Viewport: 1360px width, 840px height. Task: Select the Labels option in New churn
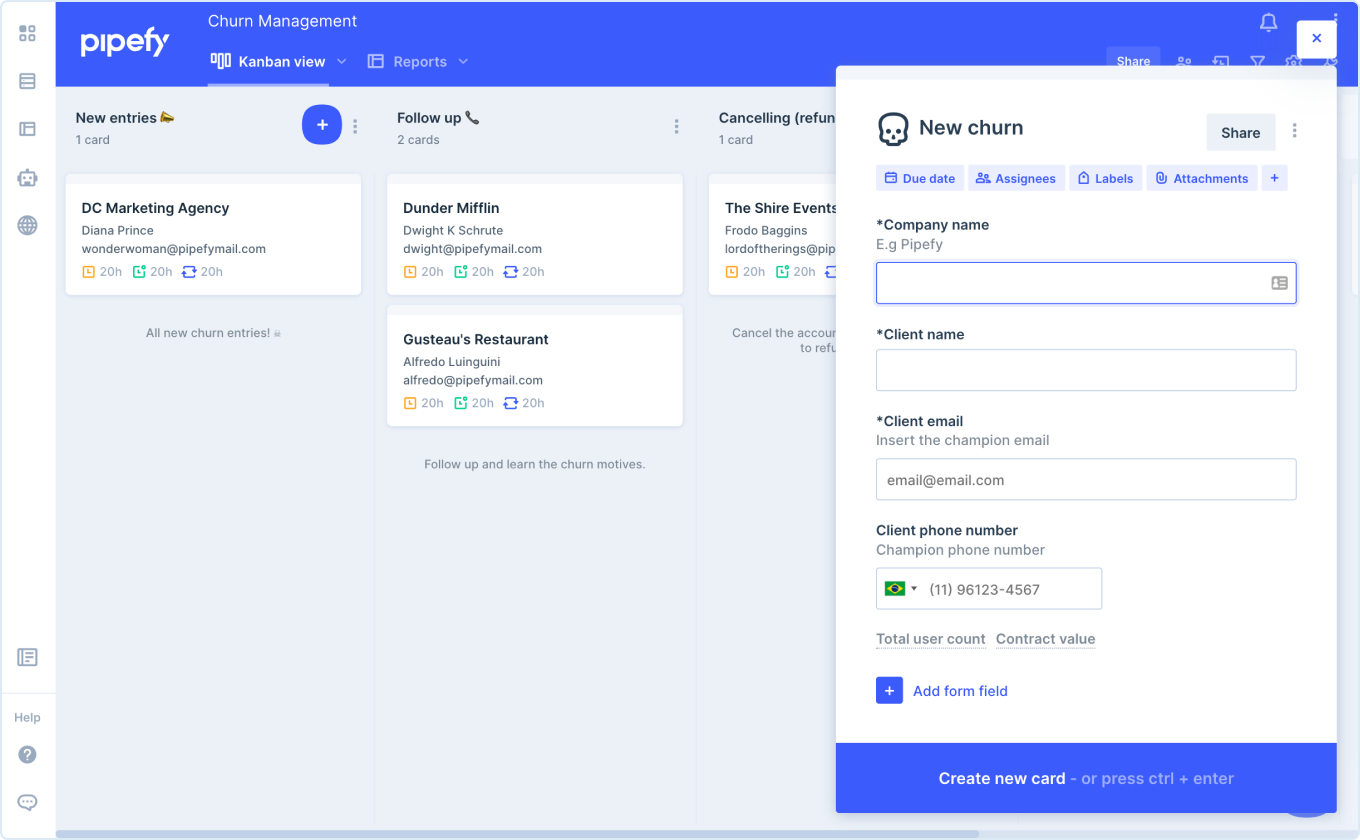pyautogui.click(x=1105, y=177)
